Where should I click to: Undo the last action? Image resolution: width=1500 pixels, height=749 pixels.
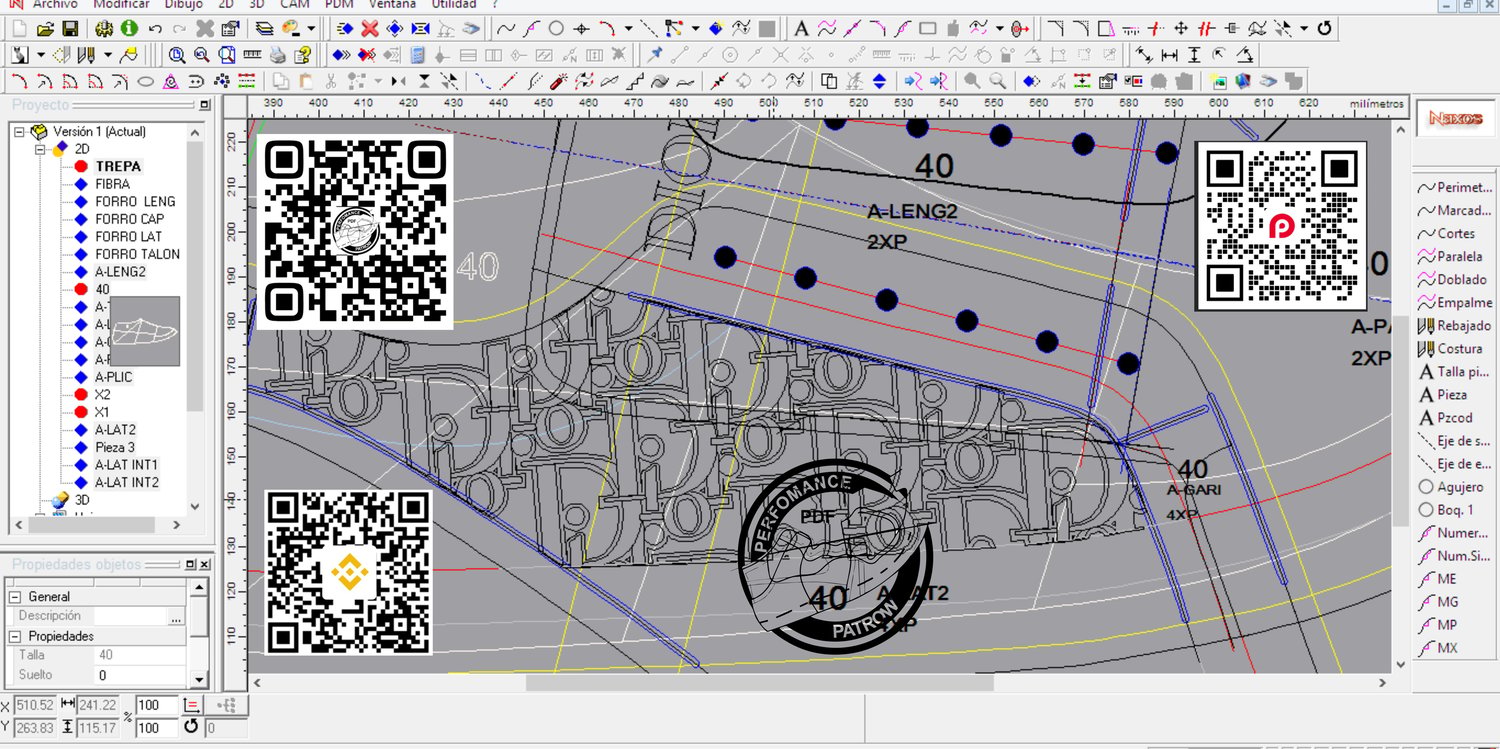[x=155, y=28]
